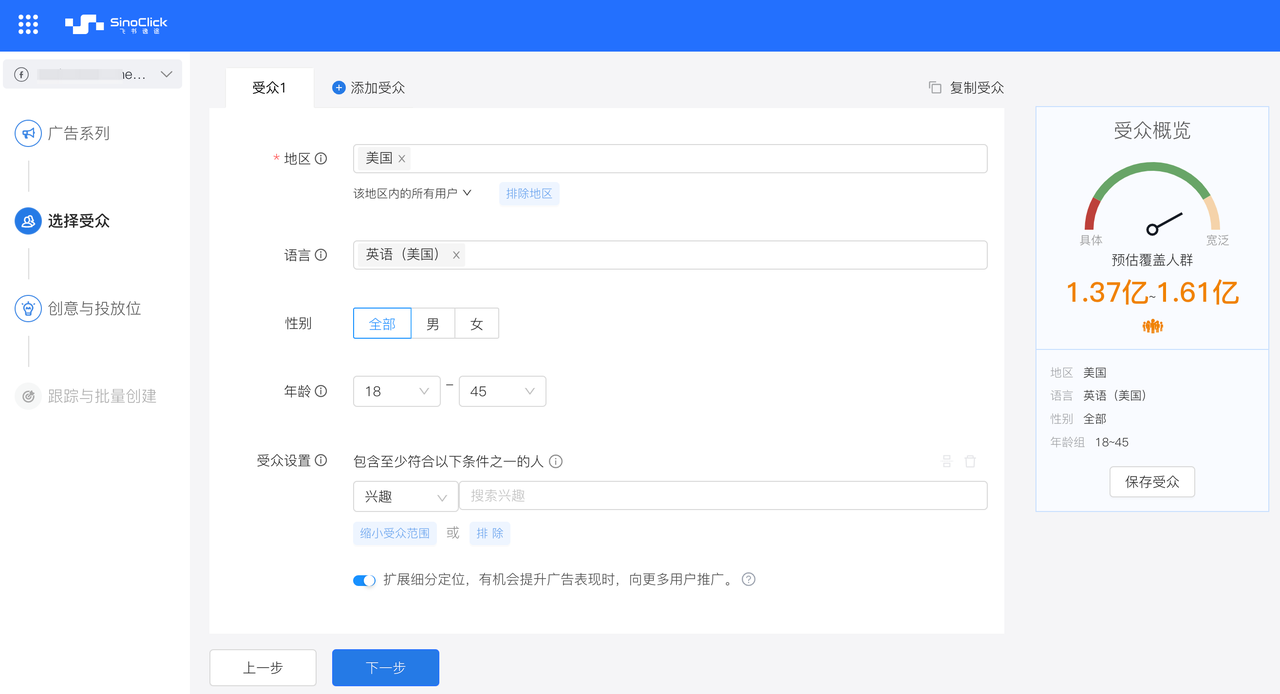Select gender 全部

382,324
